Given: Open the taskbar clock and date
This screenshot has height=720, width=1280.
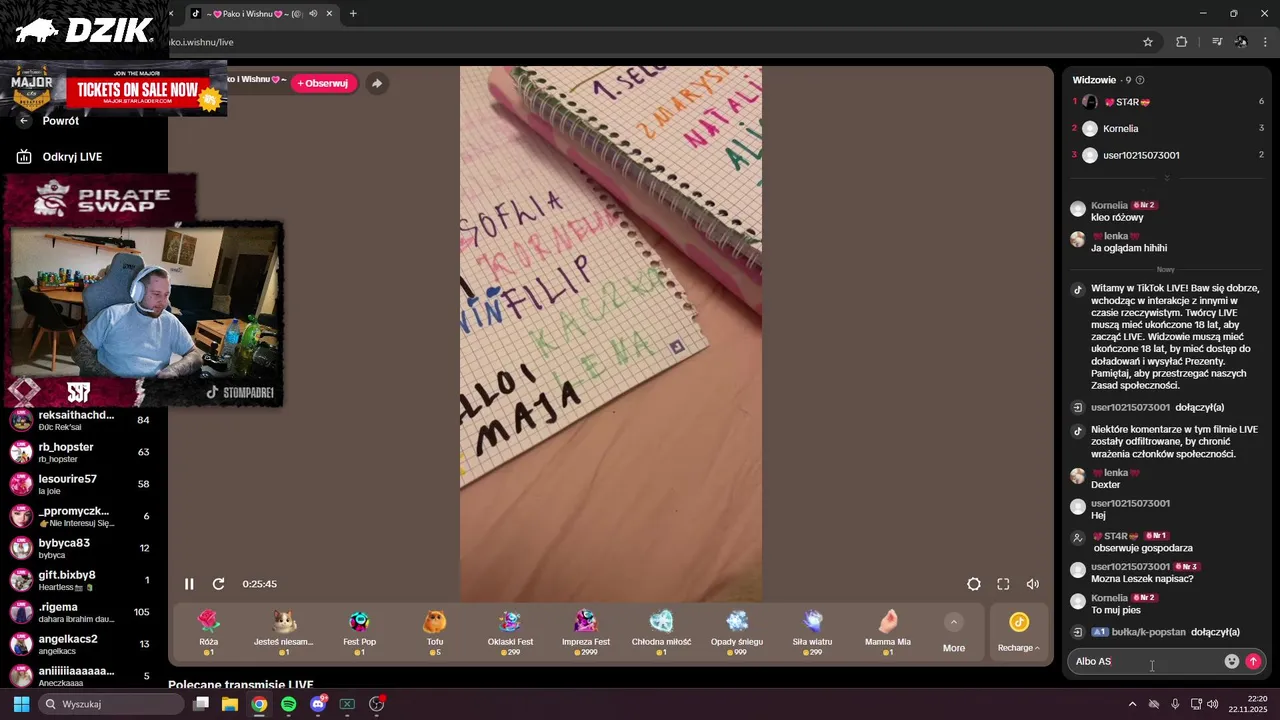Looking at the screenshot, I should 1248,704.
